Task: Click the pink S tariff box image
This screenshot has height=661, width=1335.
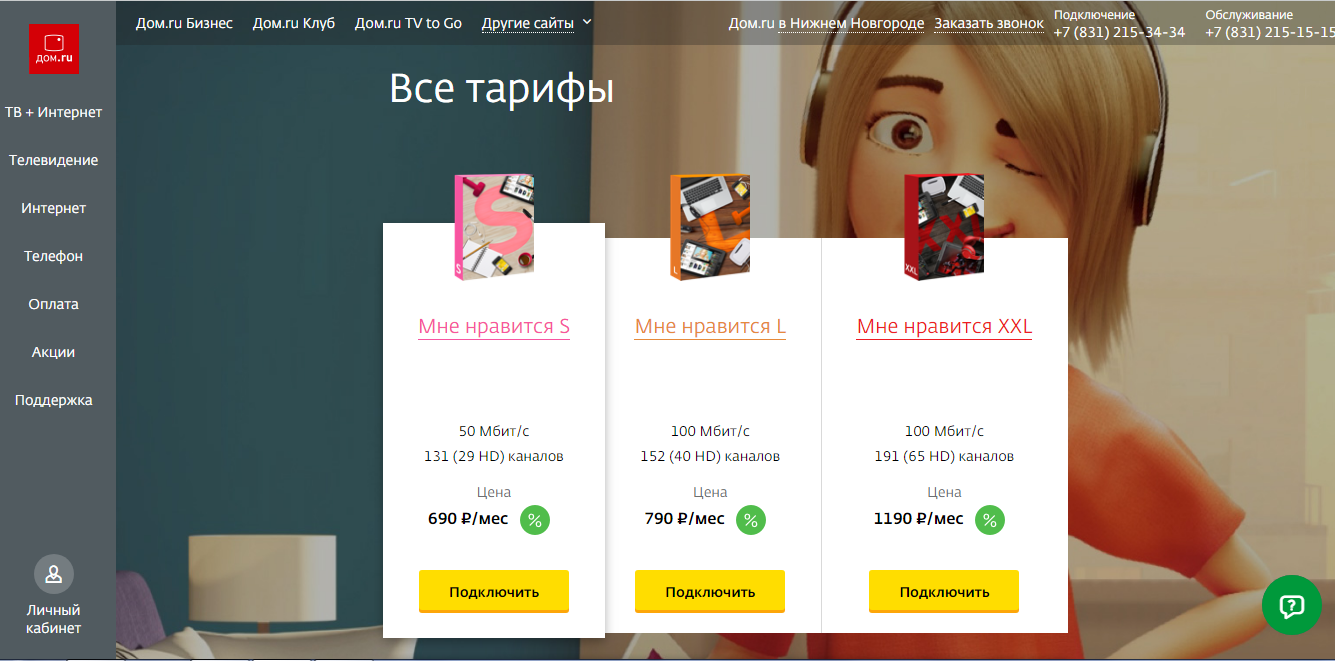Action: (494, 228)
